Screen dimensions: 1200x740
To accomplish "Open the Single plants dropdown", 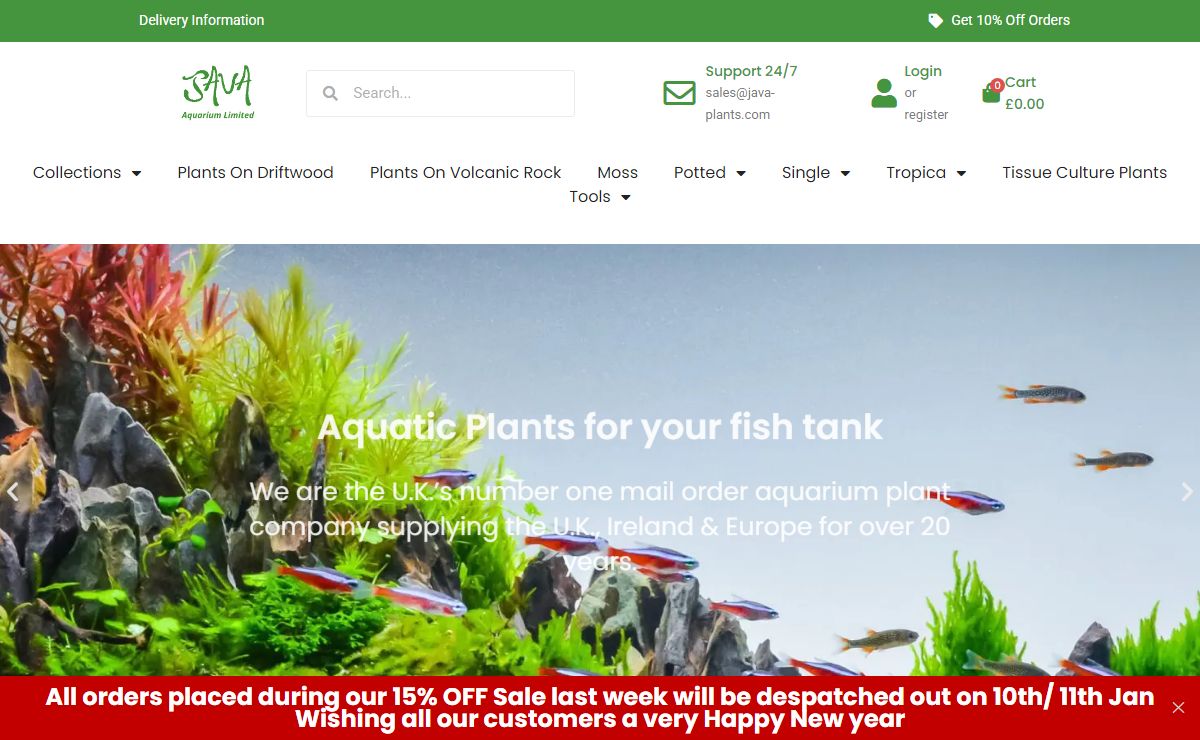I will tap(816, 172).
